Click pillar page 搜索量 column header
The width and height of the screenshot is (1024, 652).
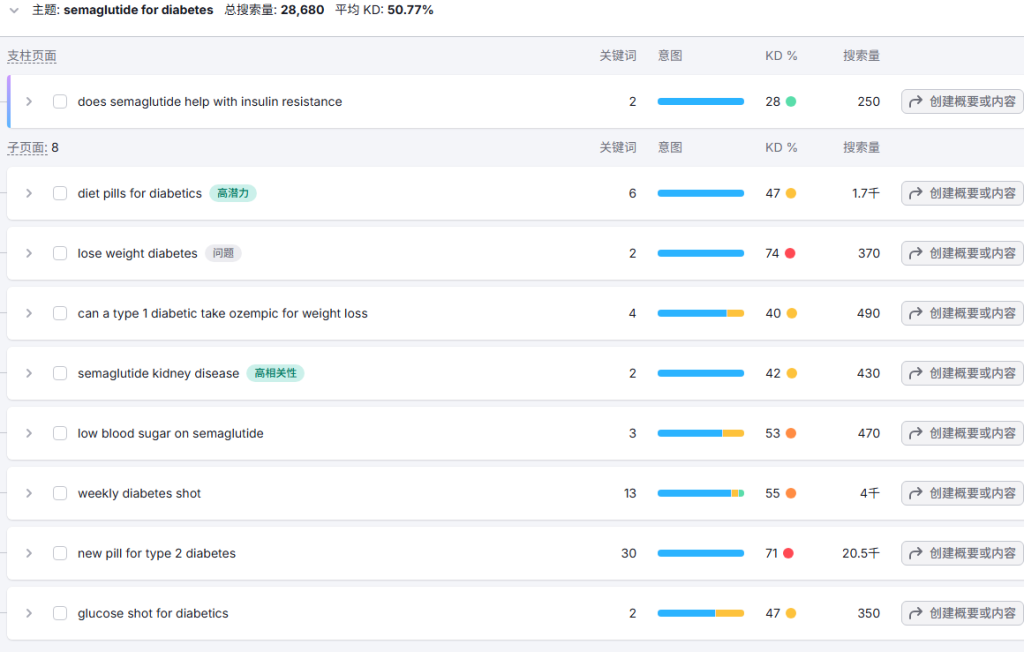[x=861, y=56]
